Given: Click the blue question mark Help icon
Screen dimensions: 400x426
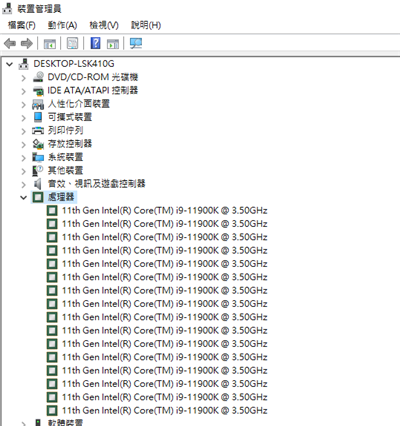Looking at the screenshot, I should [x=95, y=43].
